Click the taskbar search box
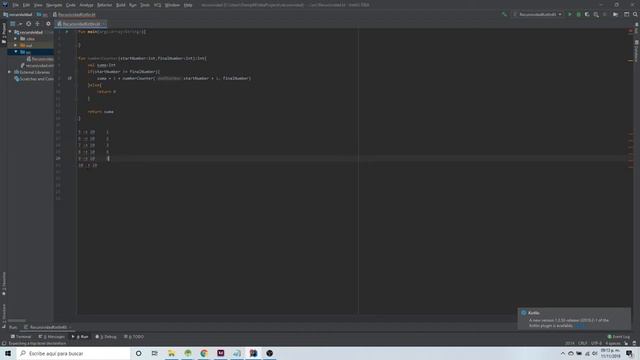The height and width of the screenshot is (360, 640). (73, 353)
